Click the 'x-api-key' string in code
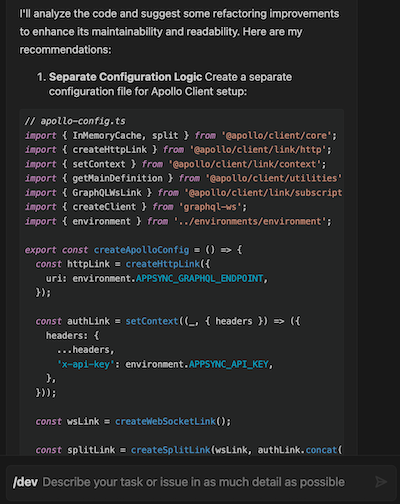This screenshot has height=504, width=400. [86, 364]
